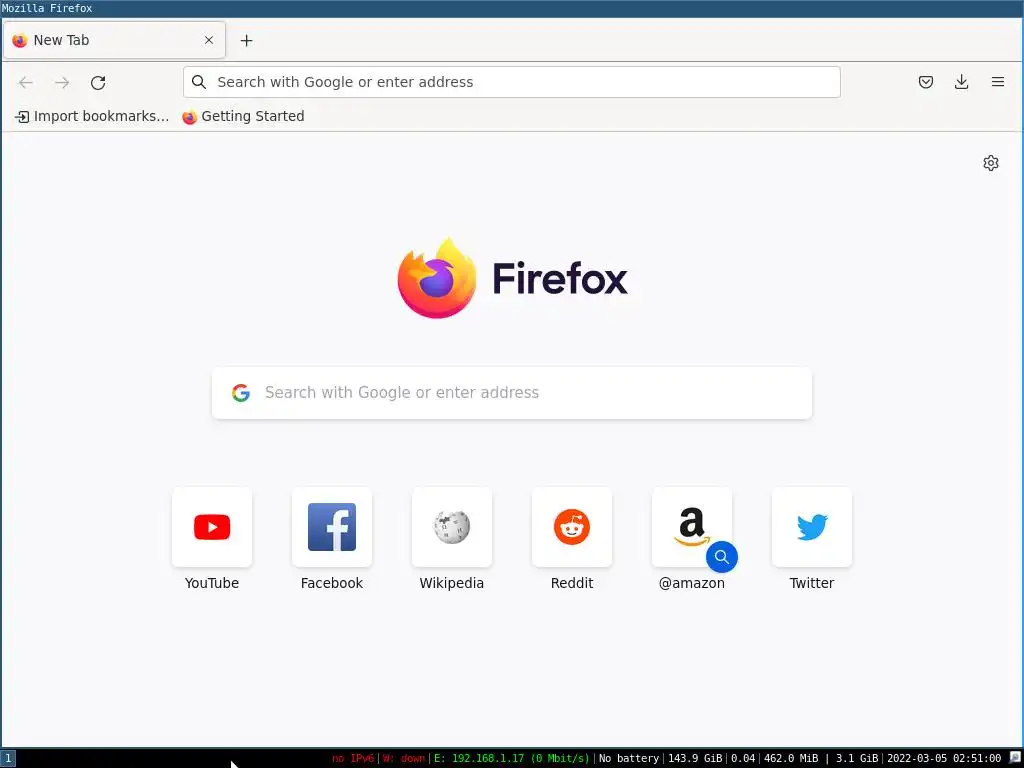Click the magnifier icon in address bar

(x=199, y=82)
